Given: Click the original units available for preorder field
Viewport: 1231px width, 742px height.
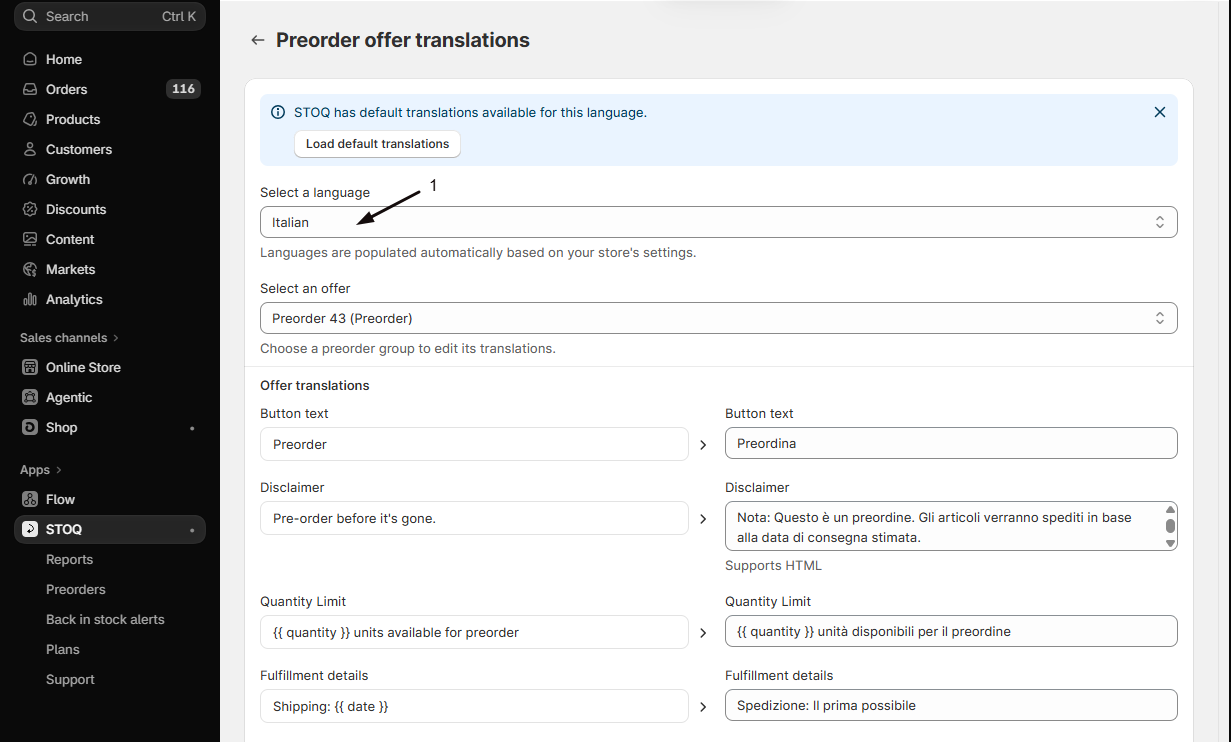Looking at the screenshot, I should tap(474, 632).
